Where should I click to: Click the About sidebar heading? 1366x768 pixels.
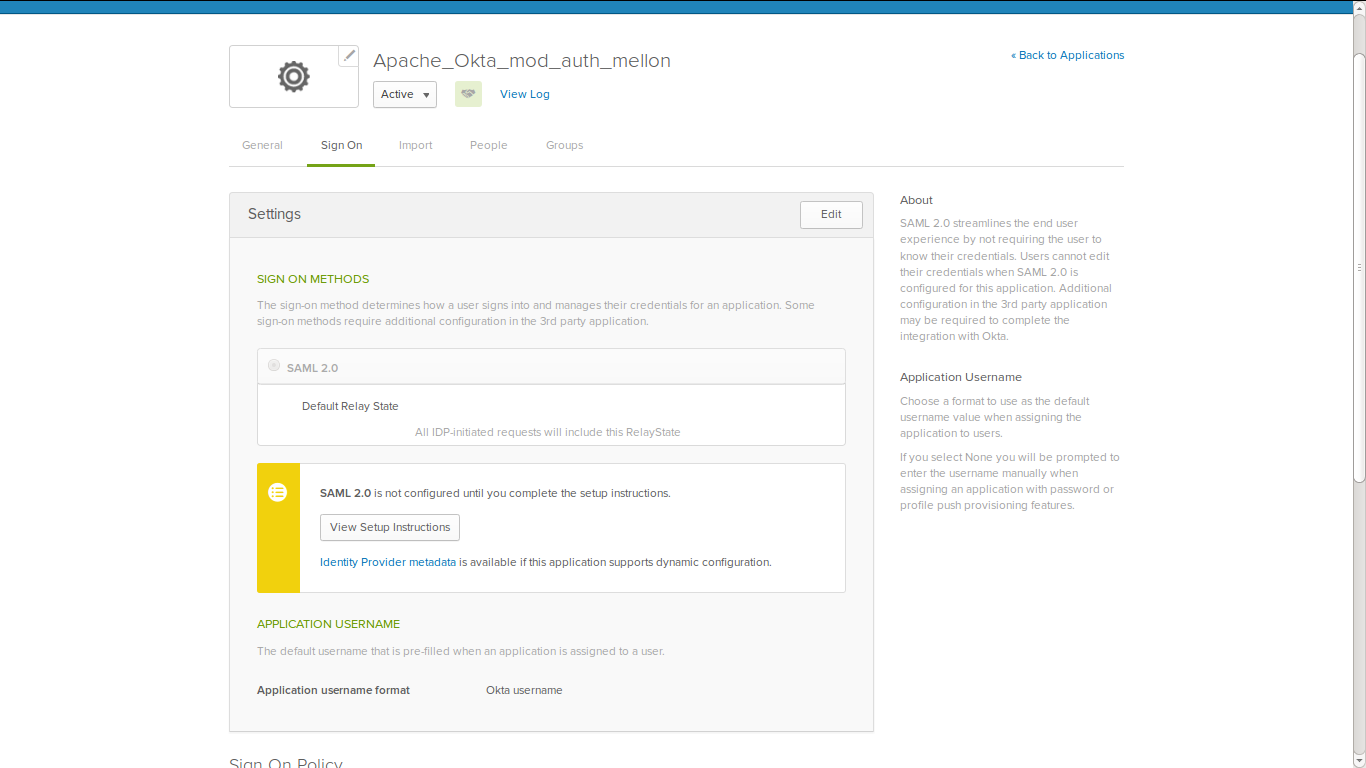coord(916,200)
